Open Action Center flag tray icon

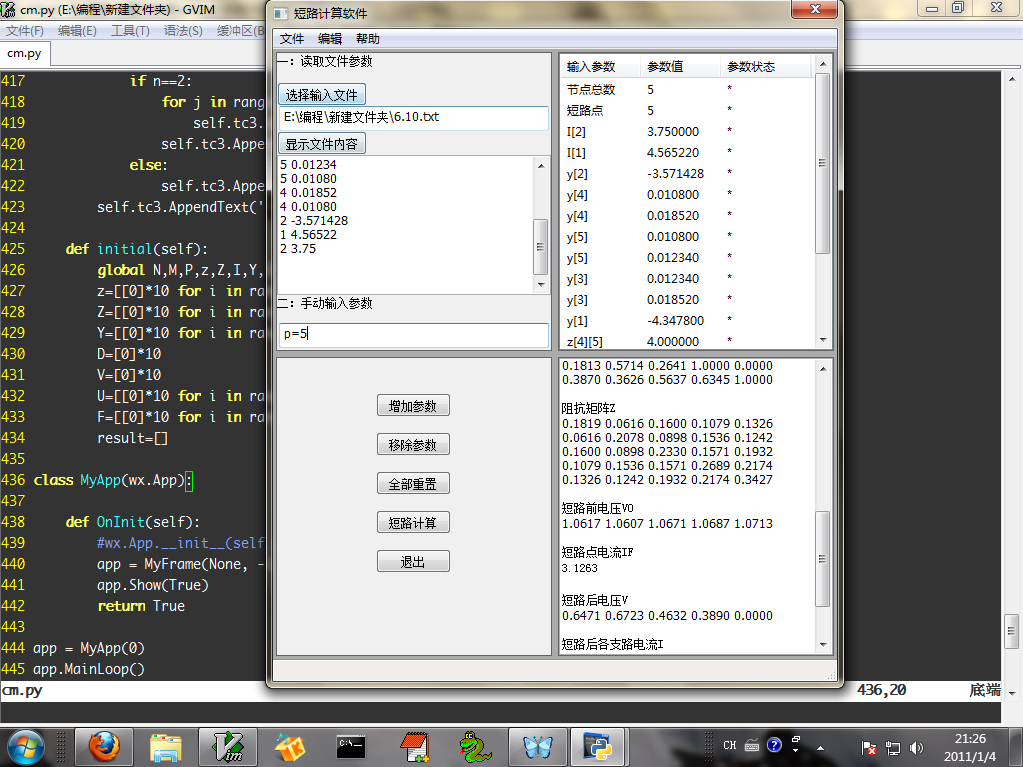coord(868,748)
